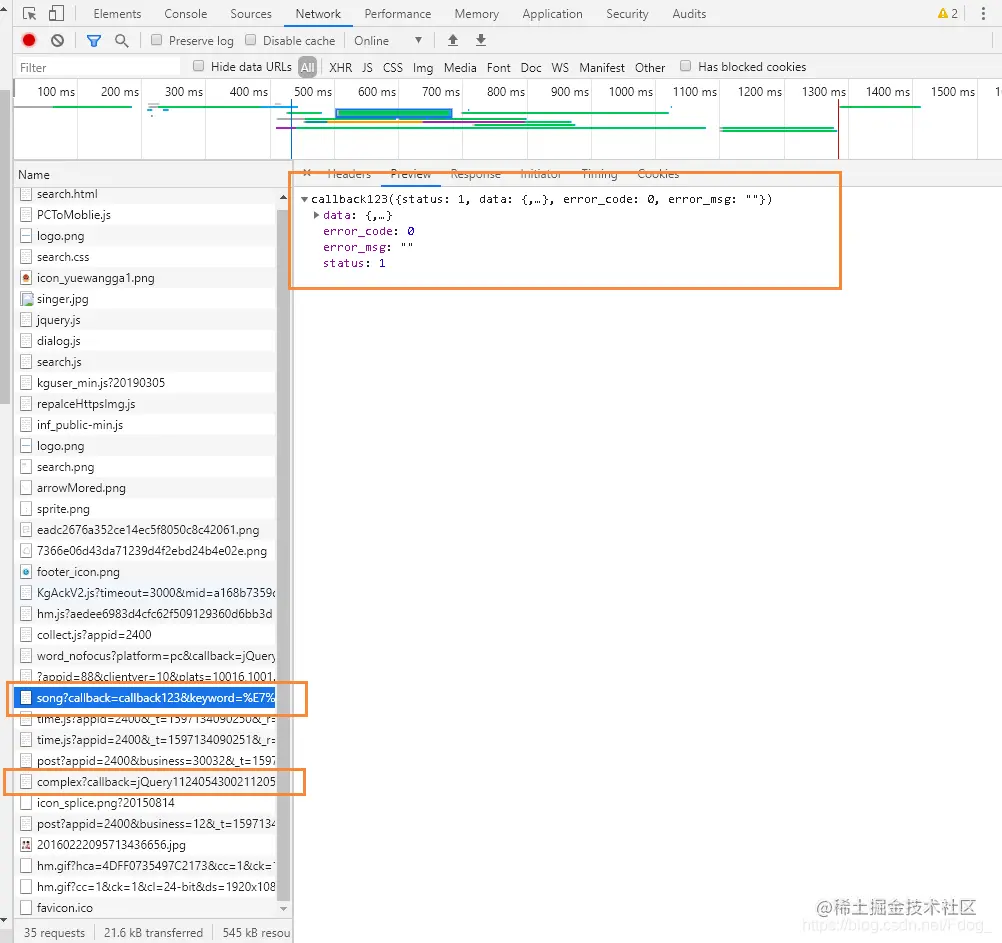Viewport: 1002px width, 943px height.
Task: Select the complex?callback=jQuery request
Action: coord(145,781)
